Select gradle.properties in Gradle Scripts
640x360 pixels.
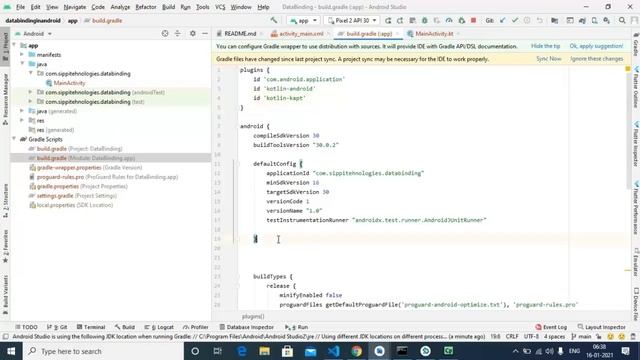point(78,187)
